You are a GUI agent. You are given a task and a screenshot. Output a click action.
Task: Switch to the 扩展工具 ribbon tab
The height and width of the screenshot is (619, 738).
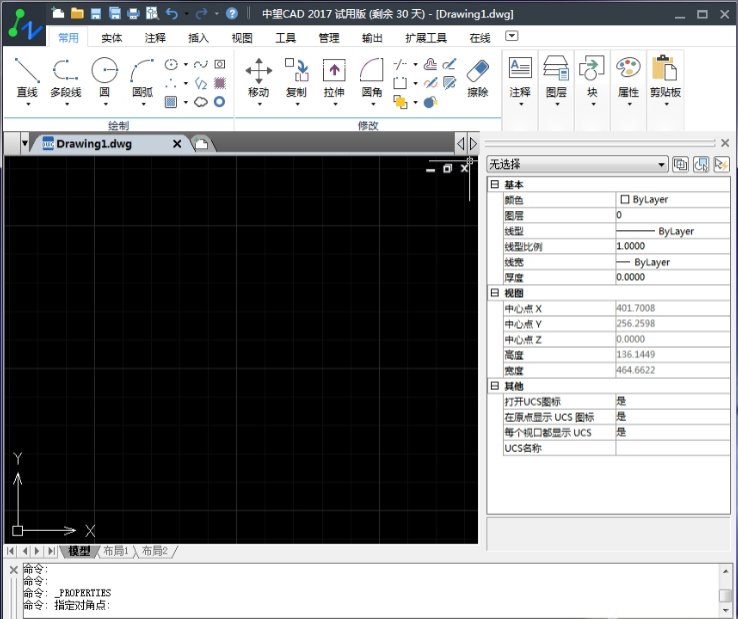[426, 38]
